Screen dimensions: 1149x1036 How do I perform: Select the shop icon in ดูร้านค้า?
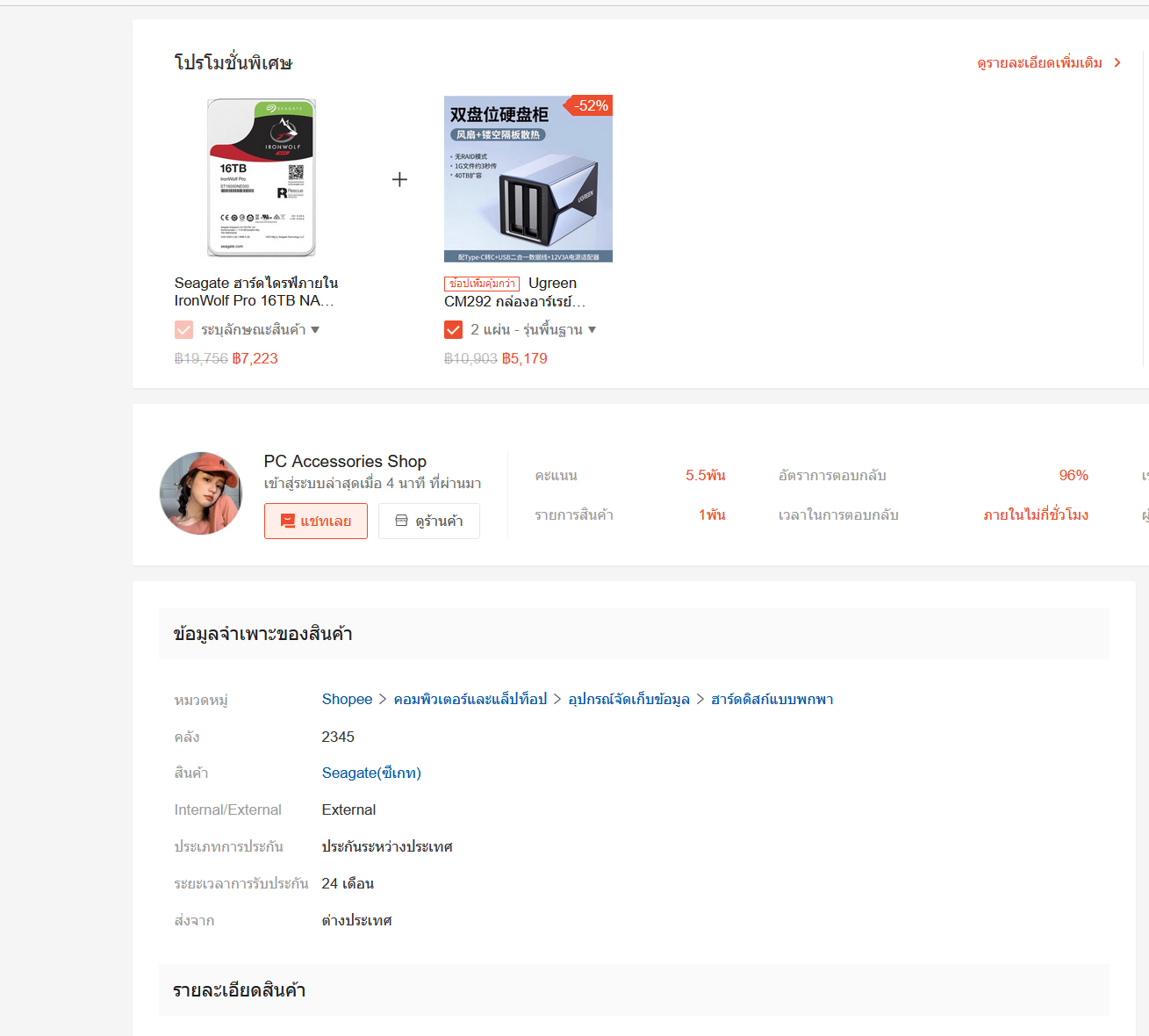tap(401, 521)
